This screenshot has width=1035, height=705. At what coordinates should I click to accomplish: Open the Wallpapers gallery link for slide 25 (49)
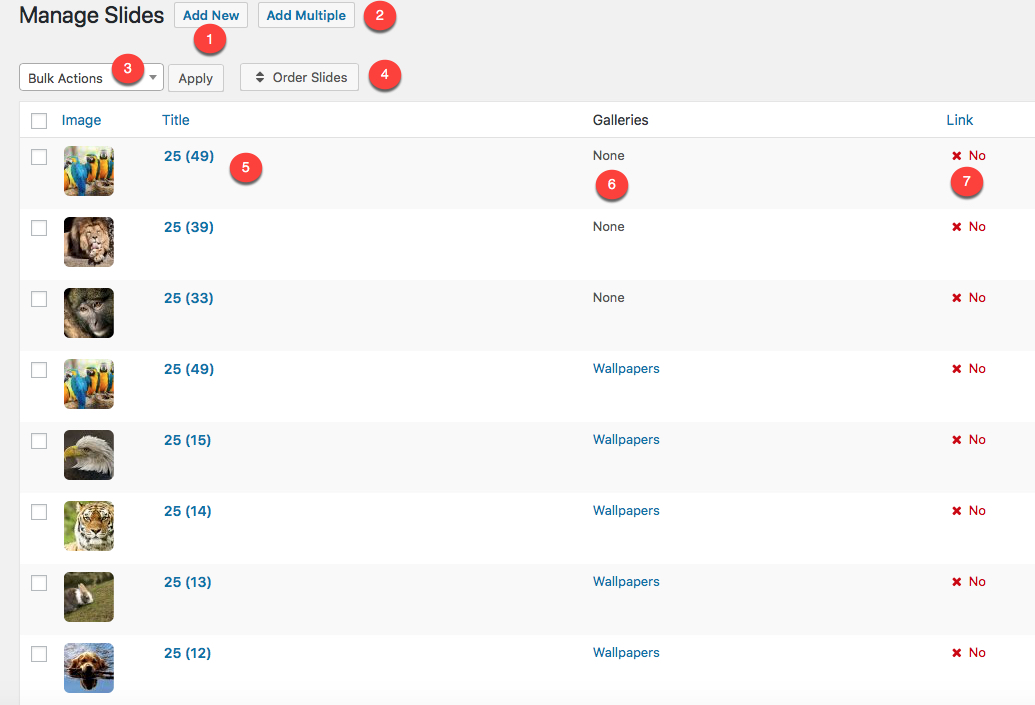tap(626, 368)
